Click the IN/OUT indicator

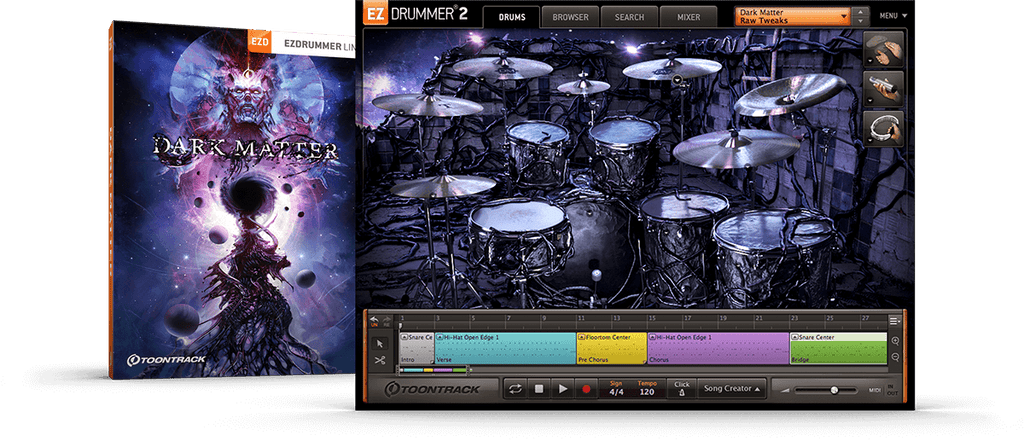(892, 390)
